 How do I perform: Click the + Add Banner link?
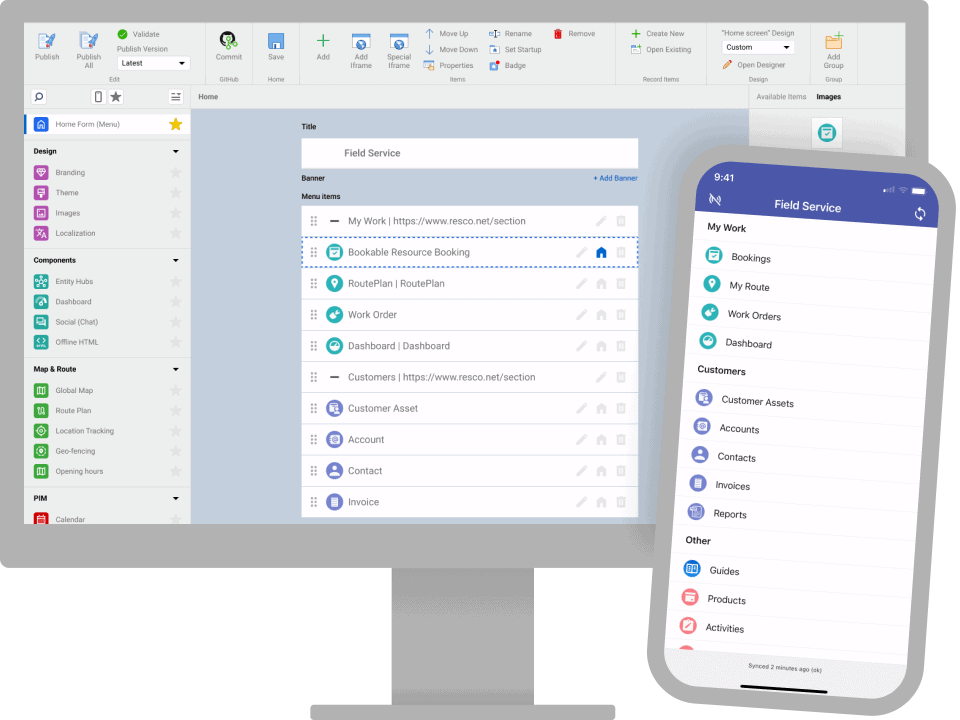pos(615,178)
